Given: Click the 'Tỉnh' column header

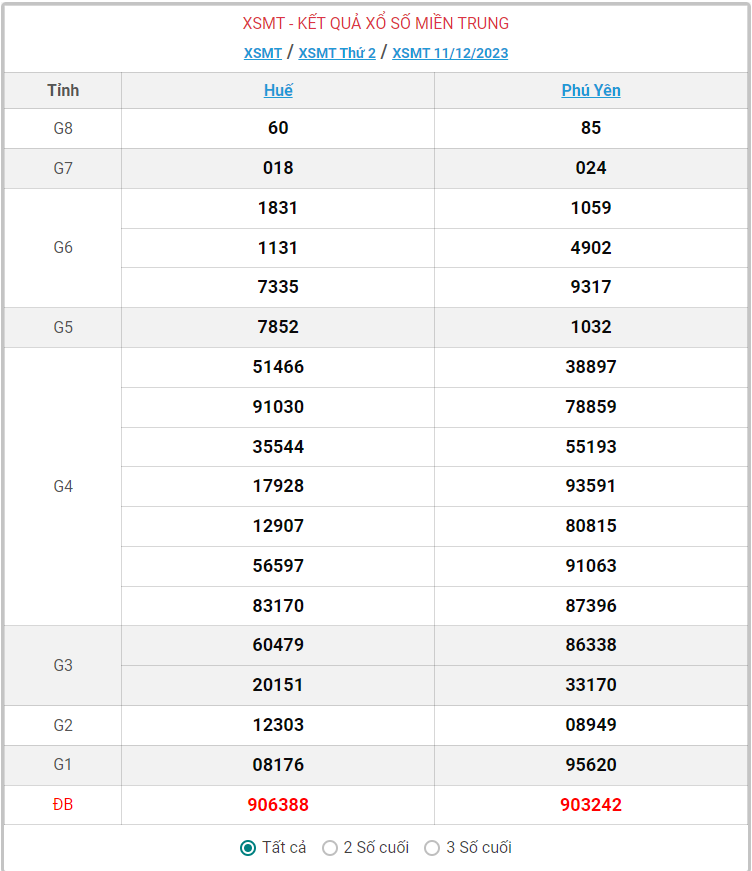Looking at the screenshot, I should coord(63,90).
